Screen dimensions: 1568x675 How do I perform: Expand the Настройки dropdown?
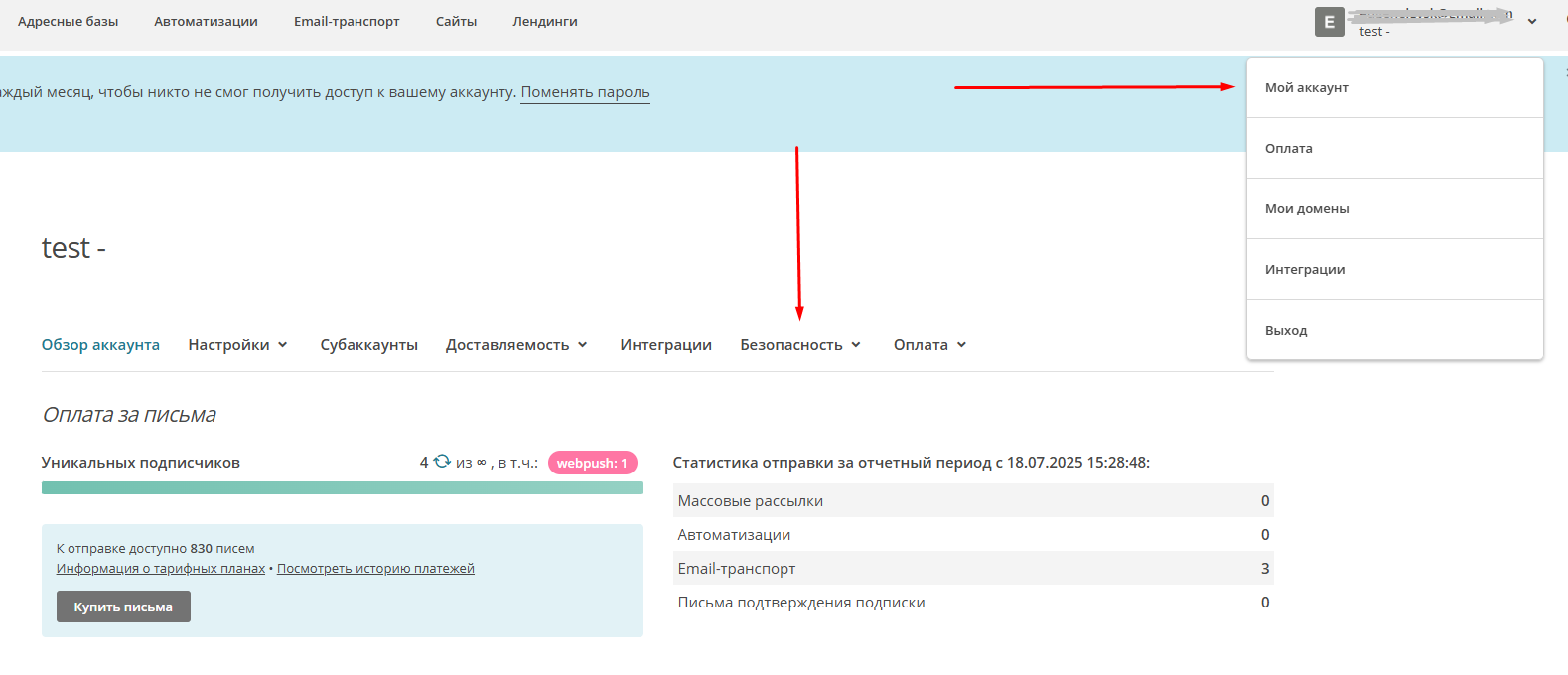coord(237,345)
